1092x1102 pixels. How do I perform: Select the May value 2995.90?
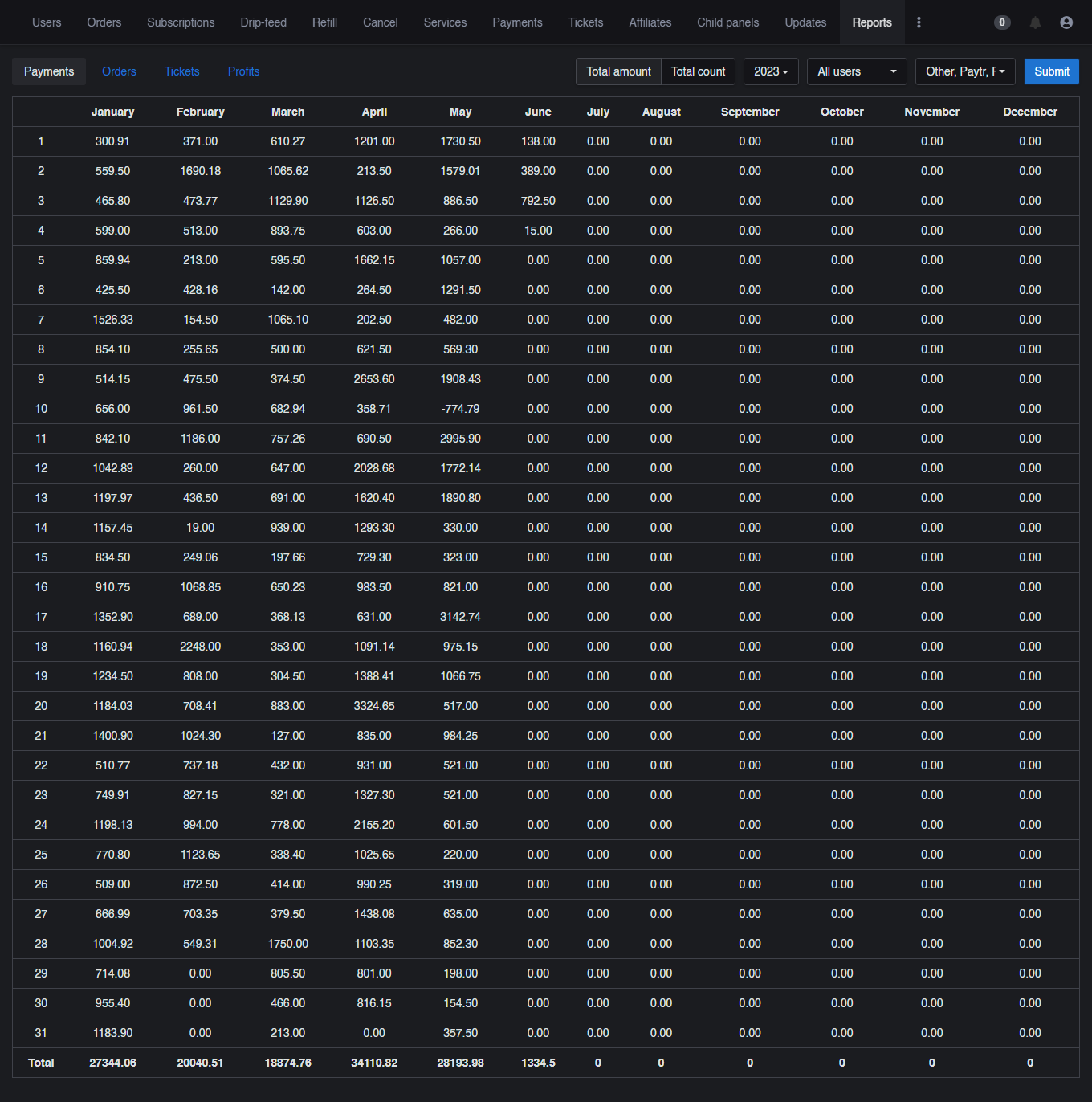point(460,439)
